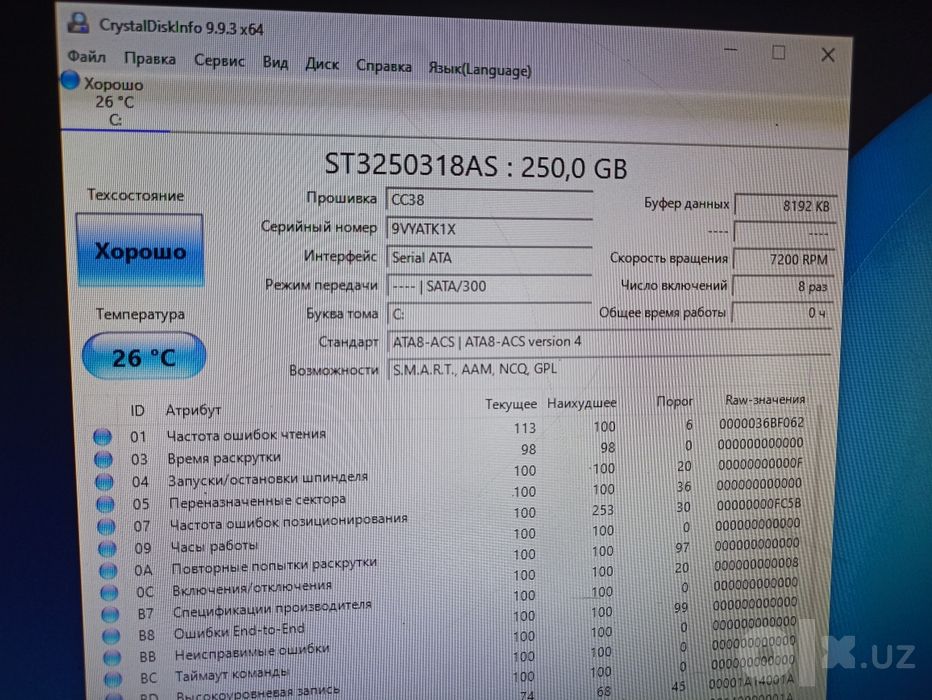Viewport: 932px width, 700px height.
Task: Select the Часы работы row
Action: point(449,539)
